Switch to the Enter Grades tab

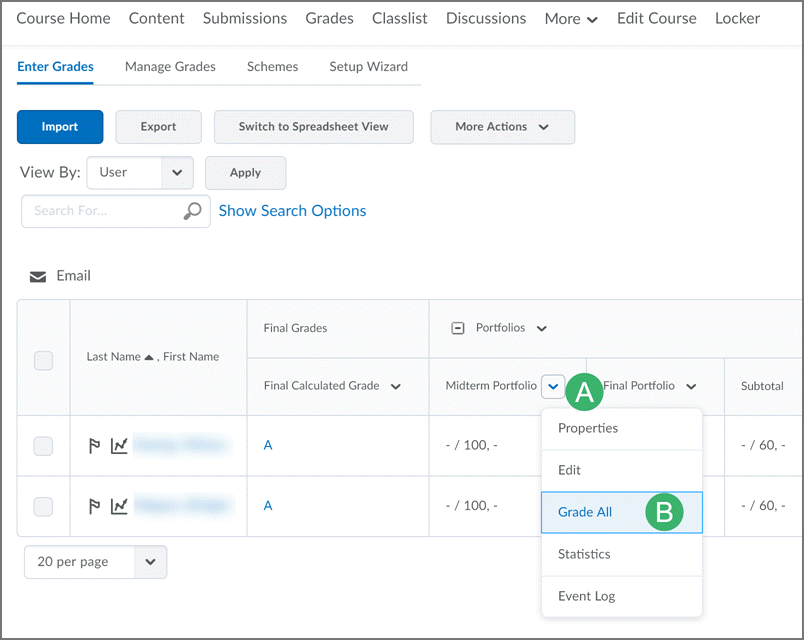(x=55, y=67)
